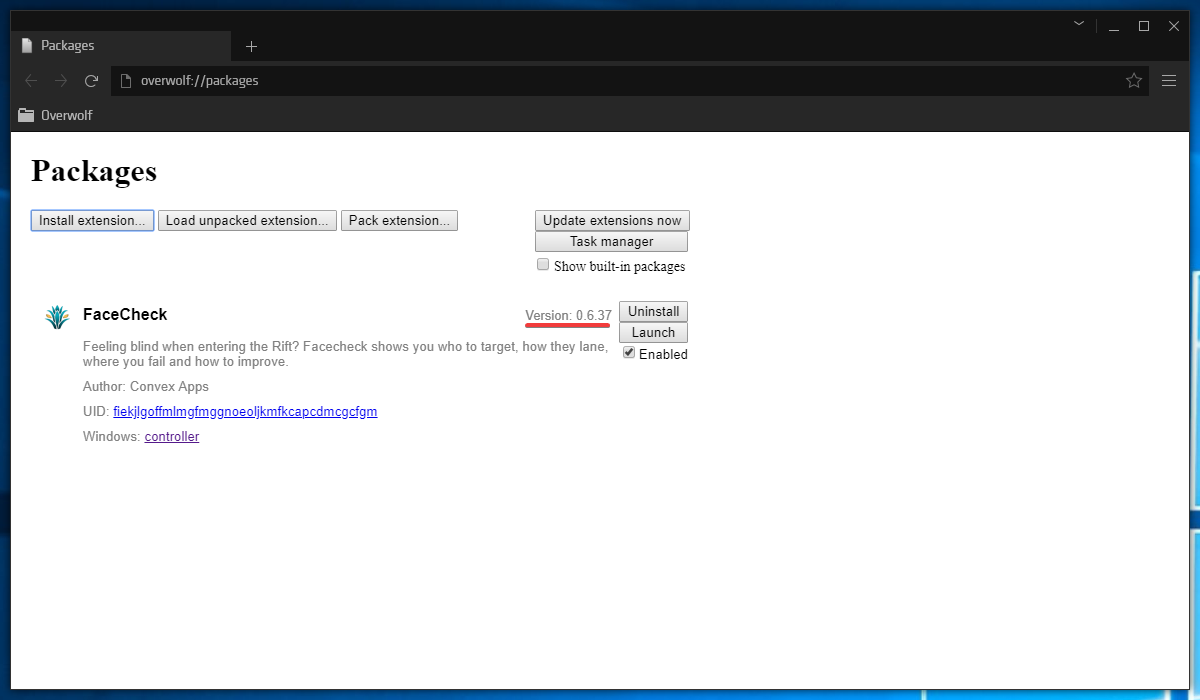Open the controller window link

click(172, 436)
